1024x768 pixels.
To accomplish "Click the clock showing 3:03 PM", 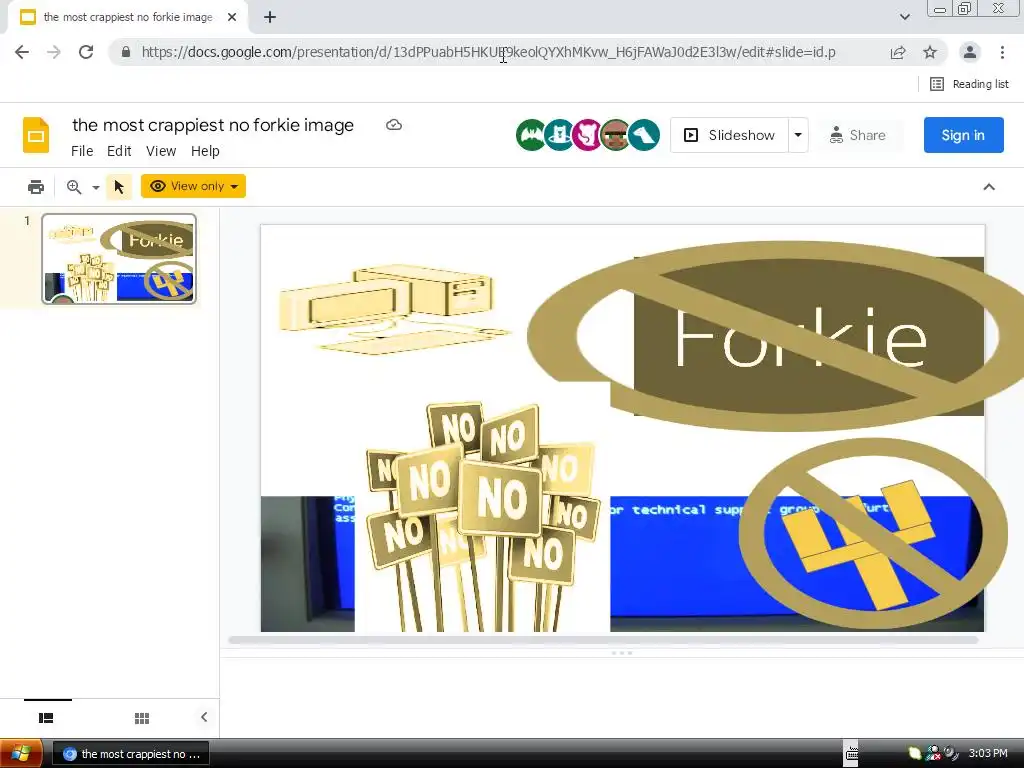I will click(x=988, y=753).
